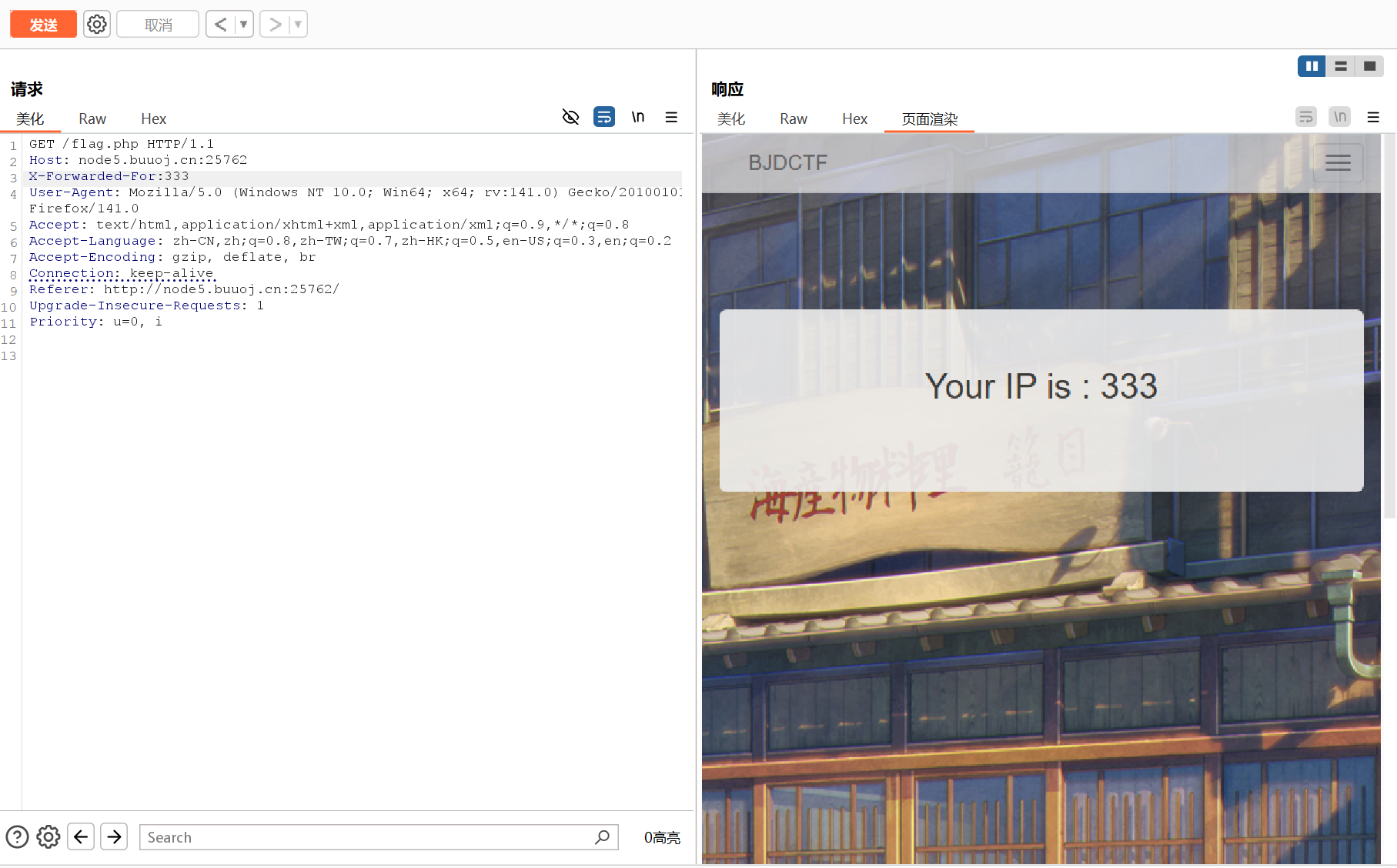1397x868 pixels.
Task: Click the Referer header line
Action: 184,289
